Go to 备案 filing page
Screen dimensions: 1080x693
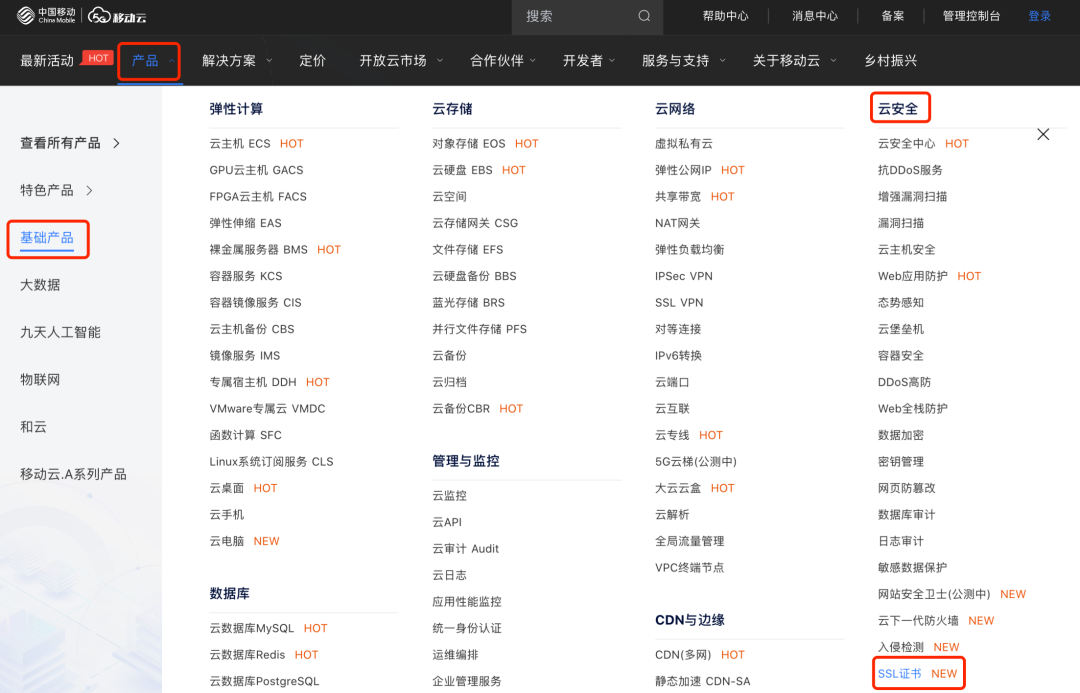tap(893, 16)
